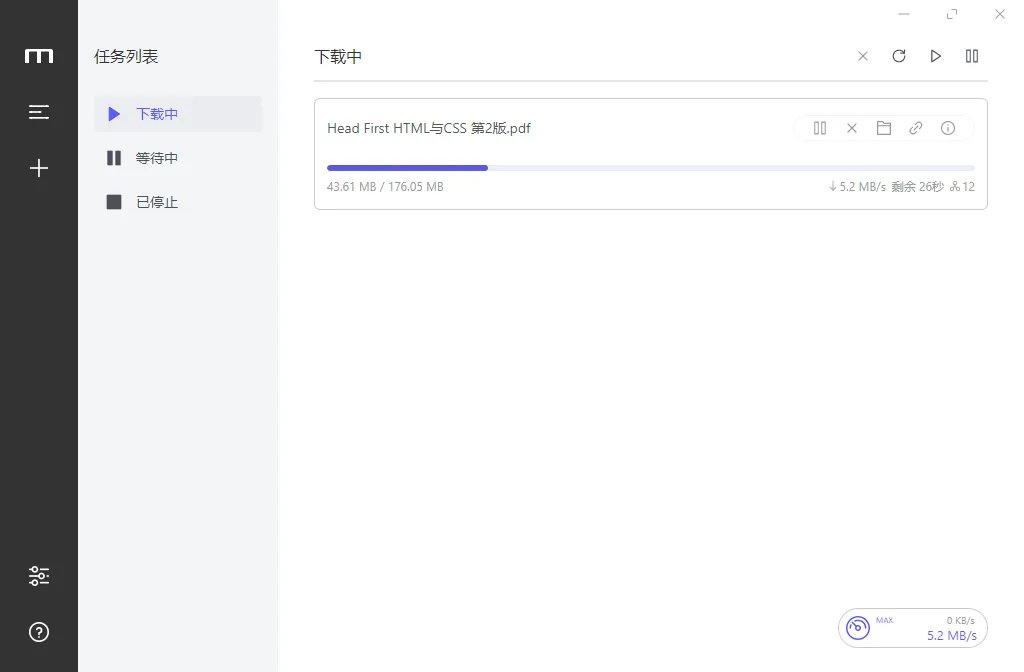This screenshot has width=1024, height=672.
Task: Refresh the task list
Action: tap(899, 56)
